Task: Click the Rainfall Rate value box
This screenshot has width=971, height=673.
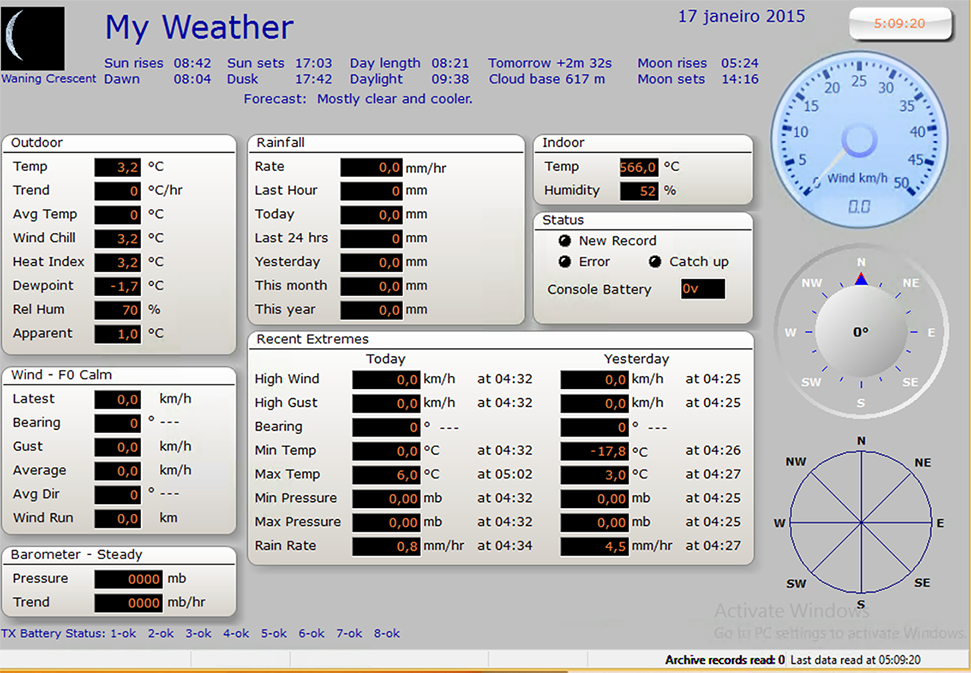Action: (x=371, y=167)
